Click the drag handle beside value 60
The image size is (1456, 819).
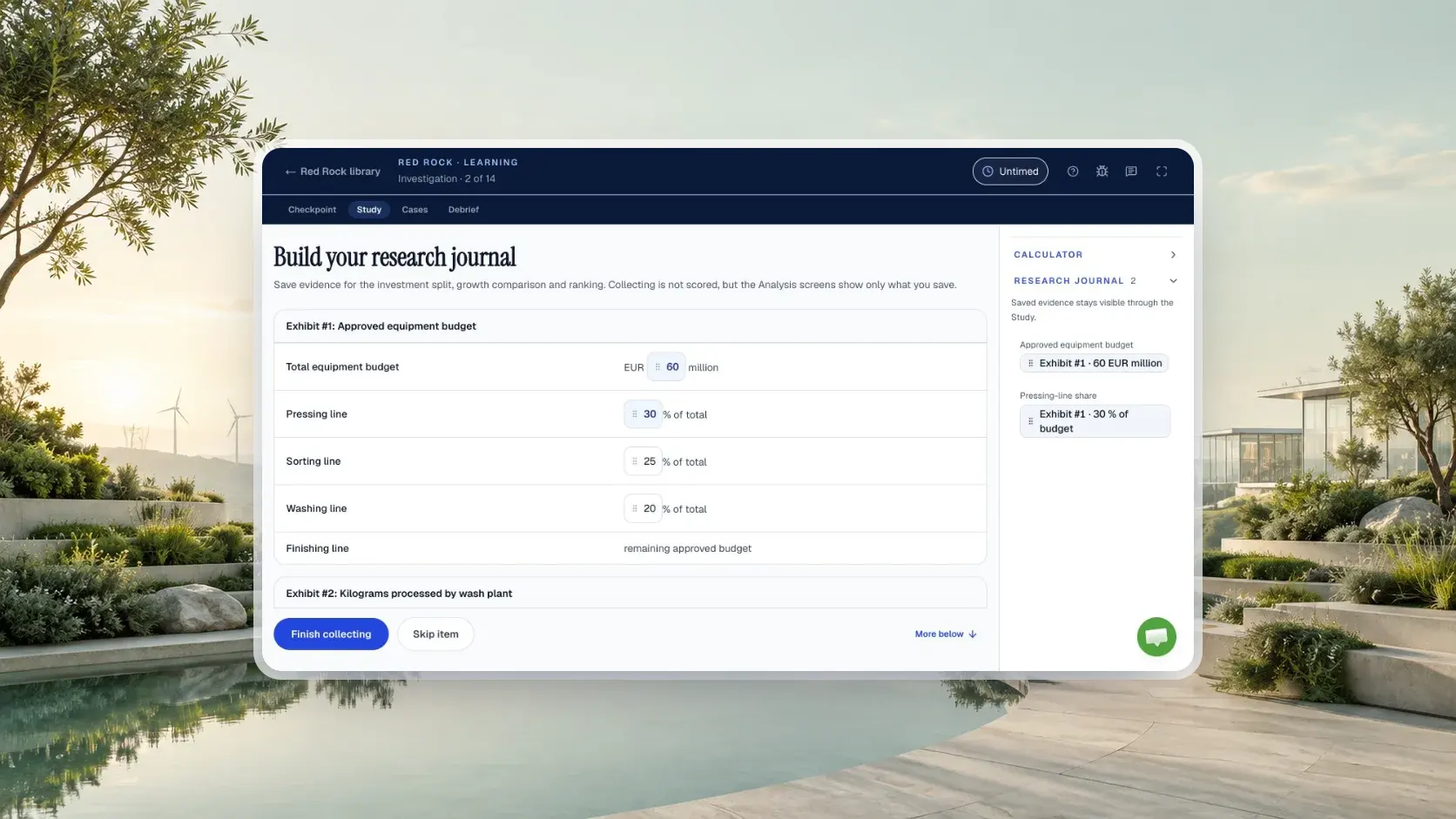(x=657, y=367)
